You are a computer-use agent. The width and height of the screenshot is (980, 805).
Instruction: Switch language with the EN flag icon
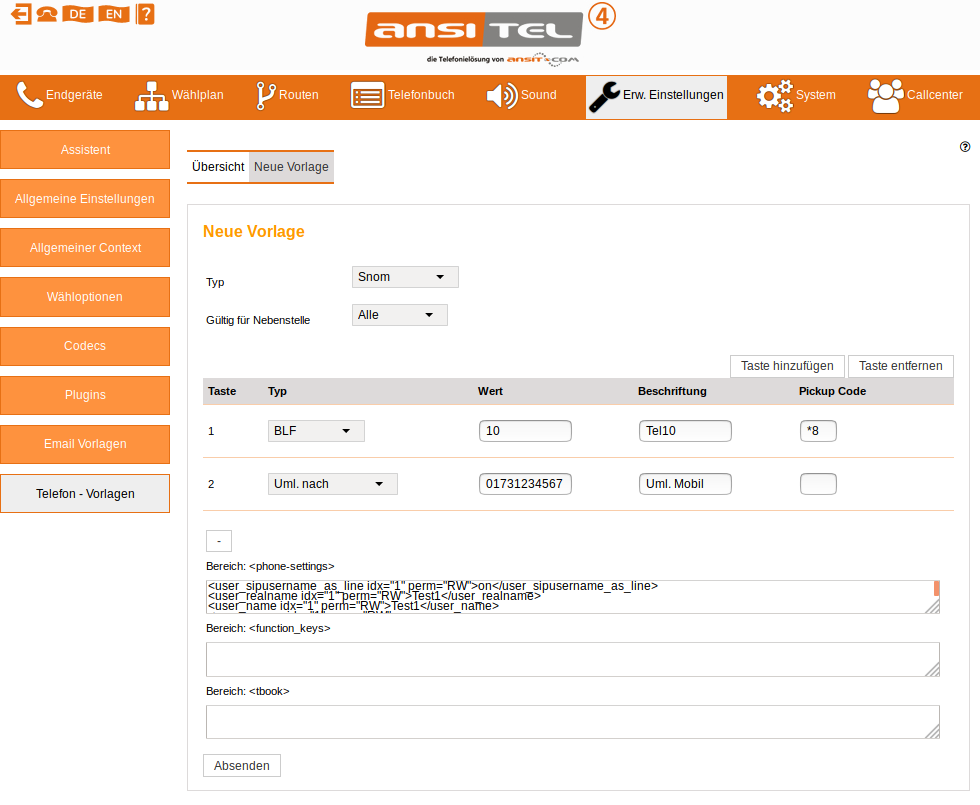point(114,14)
